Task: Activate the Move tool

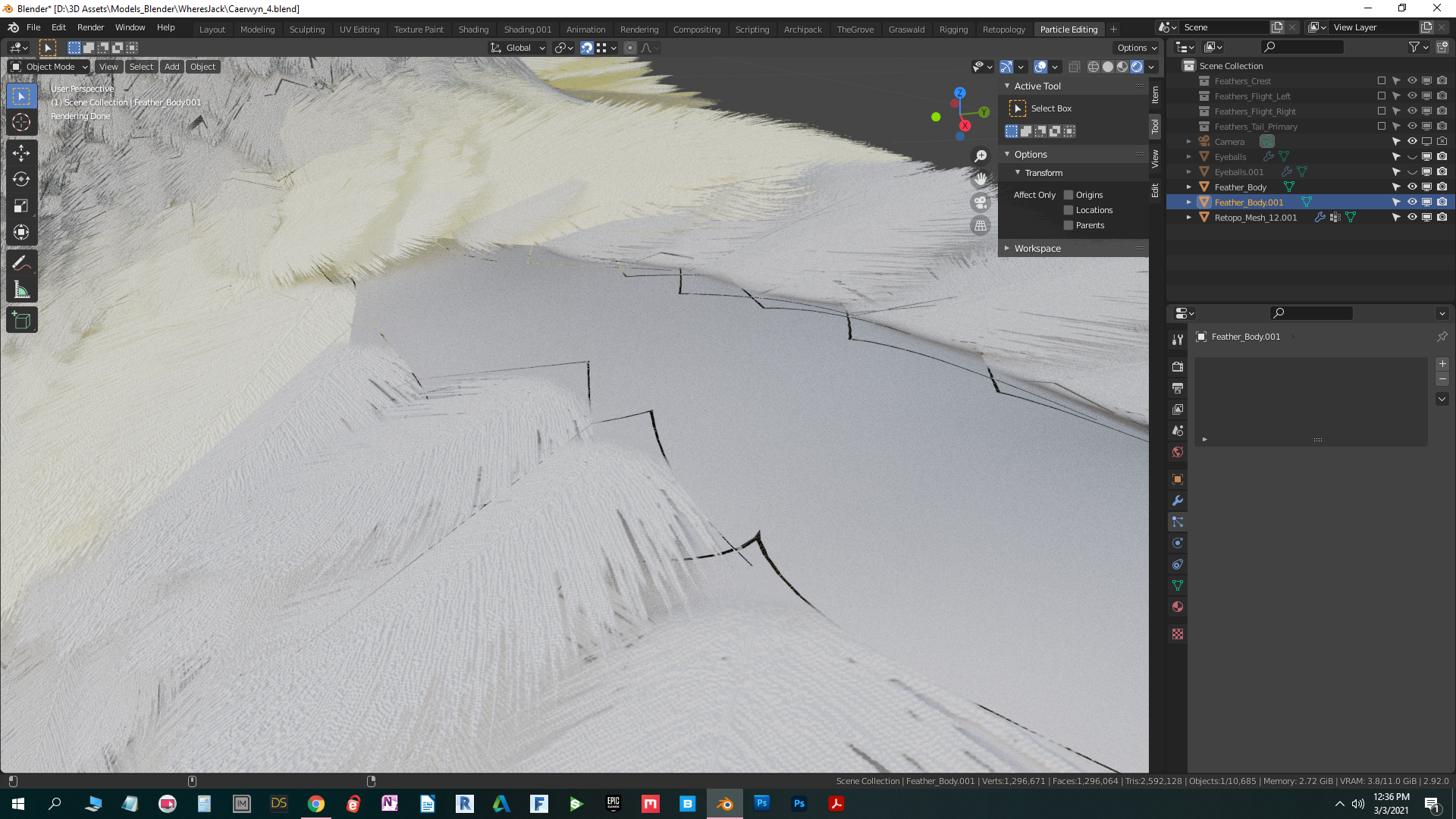Action: 21,153
